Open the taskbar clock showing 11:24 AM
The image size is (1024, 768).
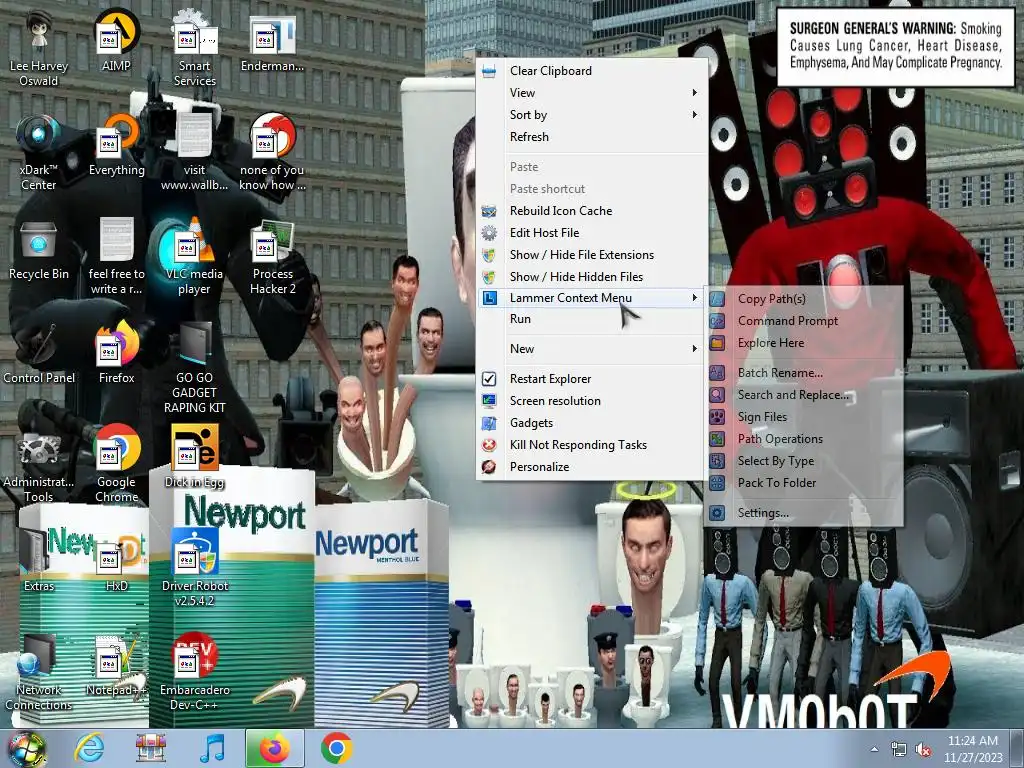972,749
